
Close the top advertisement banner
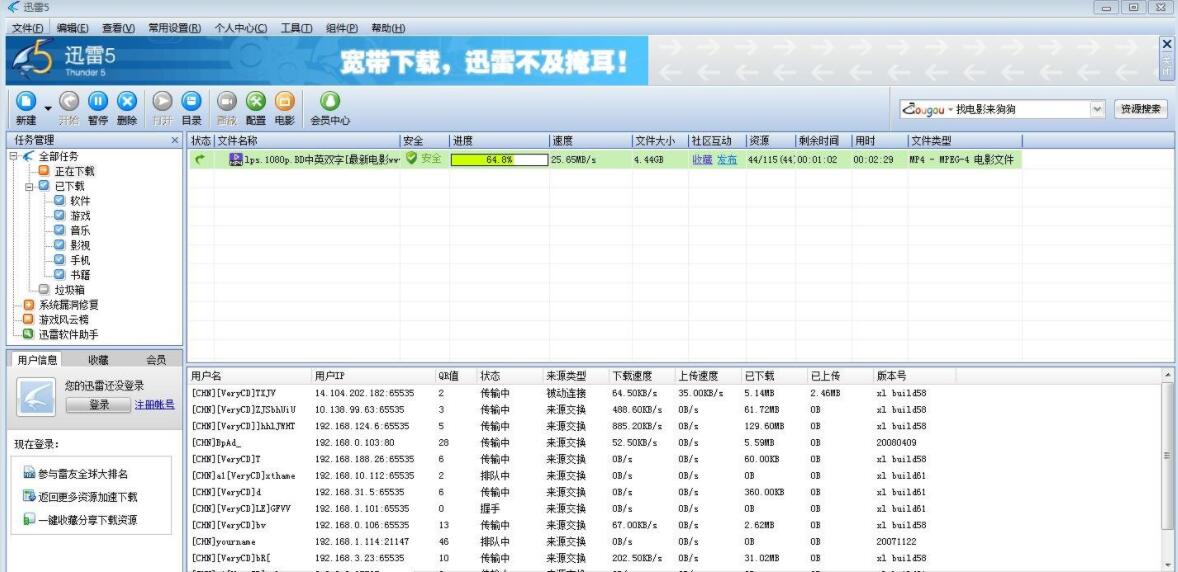[1166, 45]
